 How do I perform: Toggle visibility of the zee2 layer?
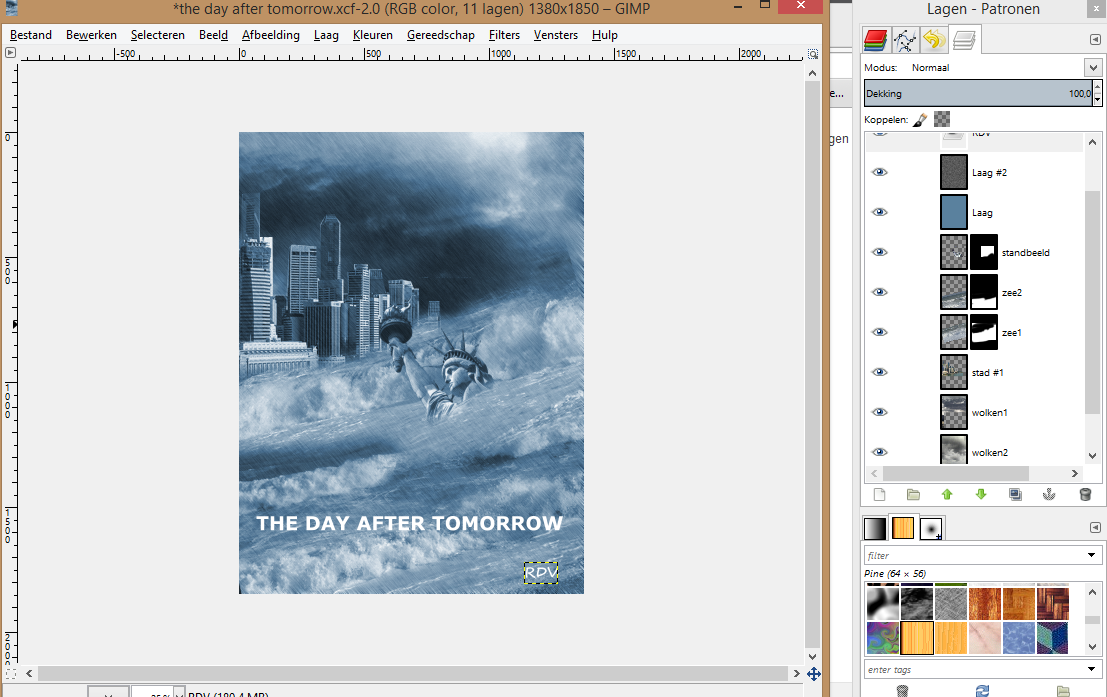(x=880, y=292)
